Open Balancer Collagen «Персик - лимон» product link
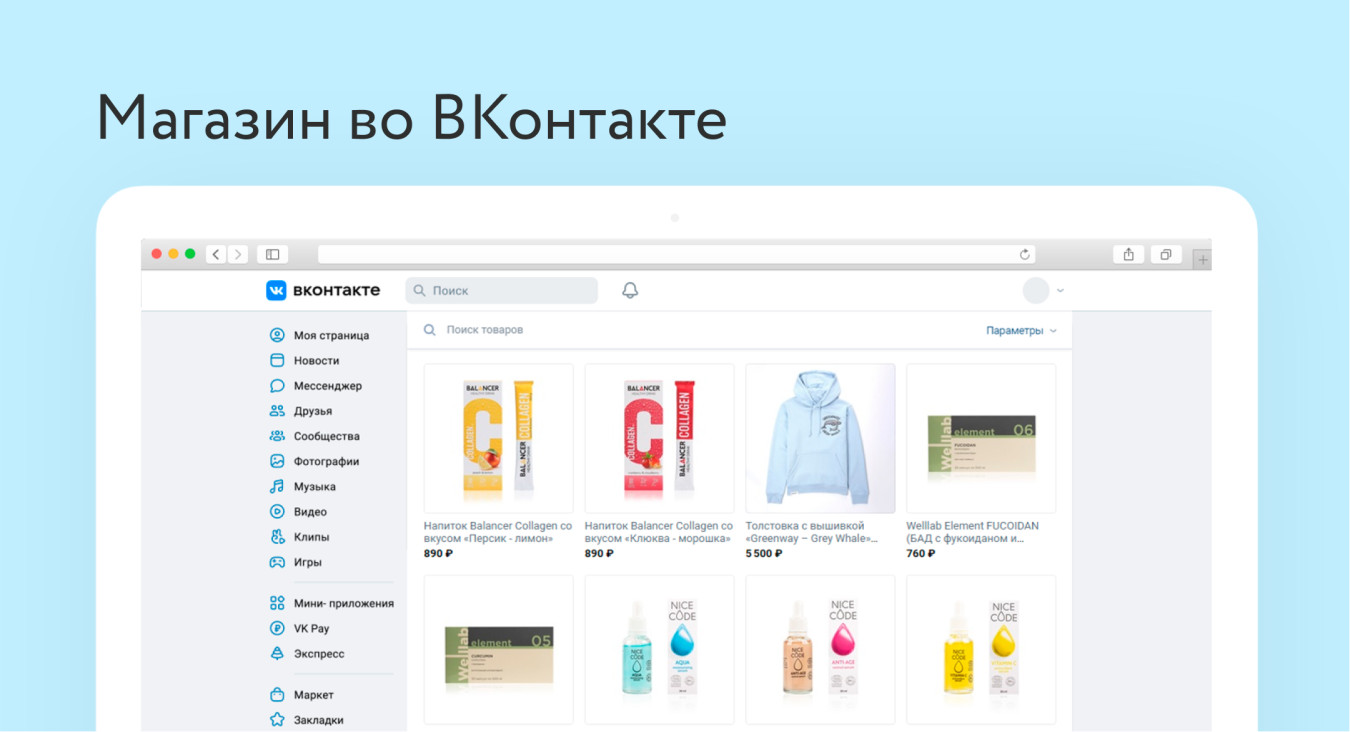 (x=497, y=532)
